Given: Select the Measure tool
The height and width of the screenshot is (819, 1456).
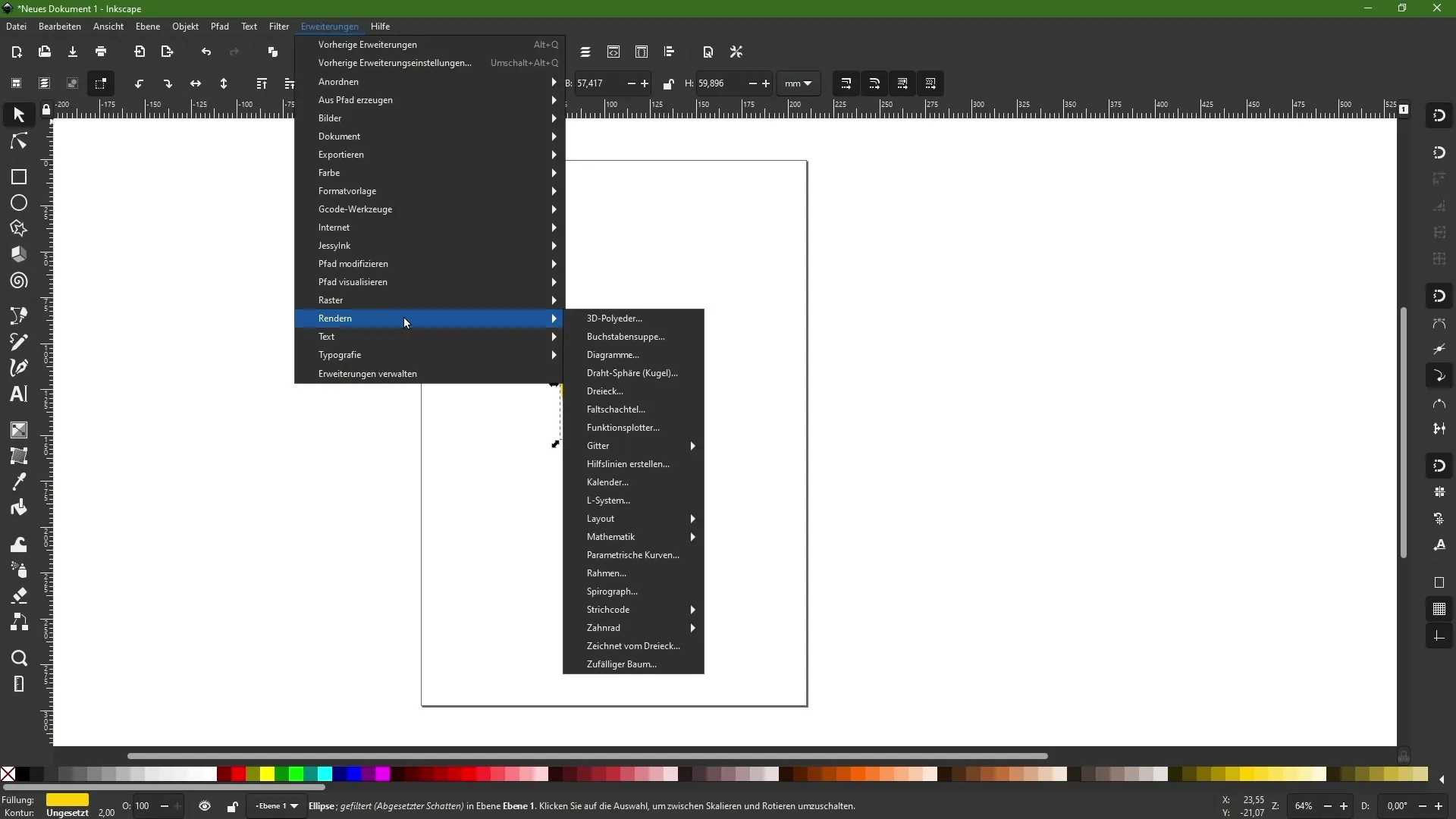Looking at the screenshot, I should point(19,684).
